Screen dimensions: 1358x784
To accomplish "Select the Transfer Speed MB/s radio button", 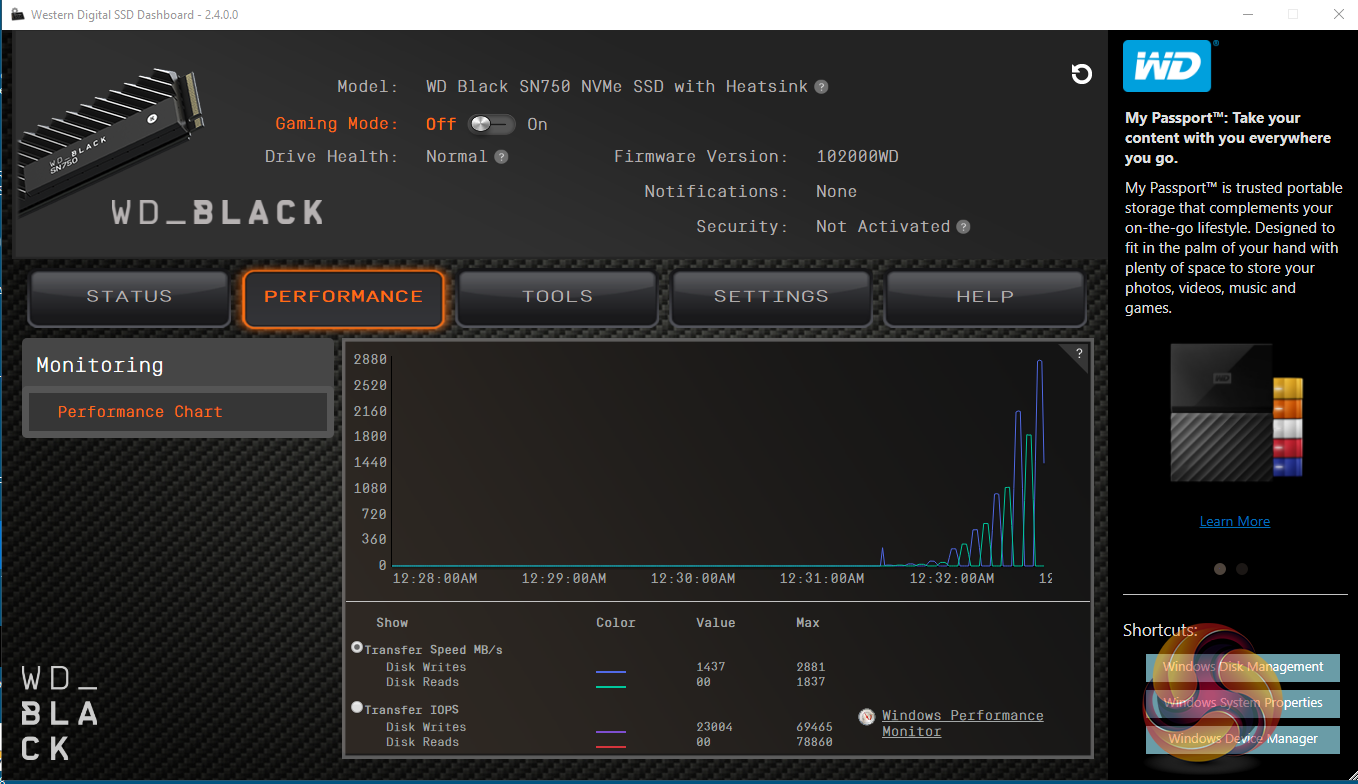I will 357,648.
